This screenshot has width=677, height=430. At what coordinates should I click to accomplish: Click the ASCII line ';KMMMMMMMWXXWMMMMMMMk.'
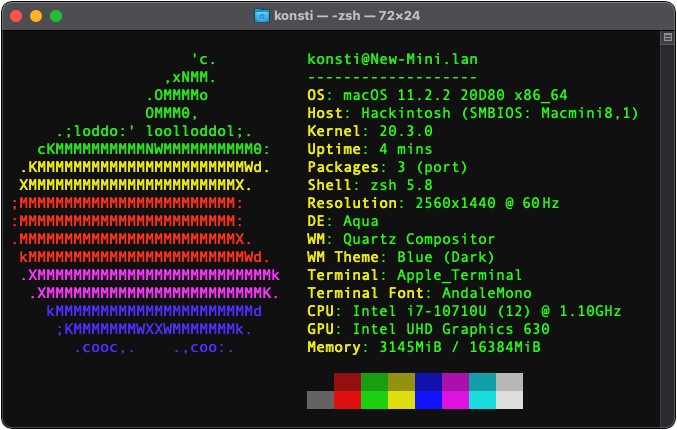(154, 329)
